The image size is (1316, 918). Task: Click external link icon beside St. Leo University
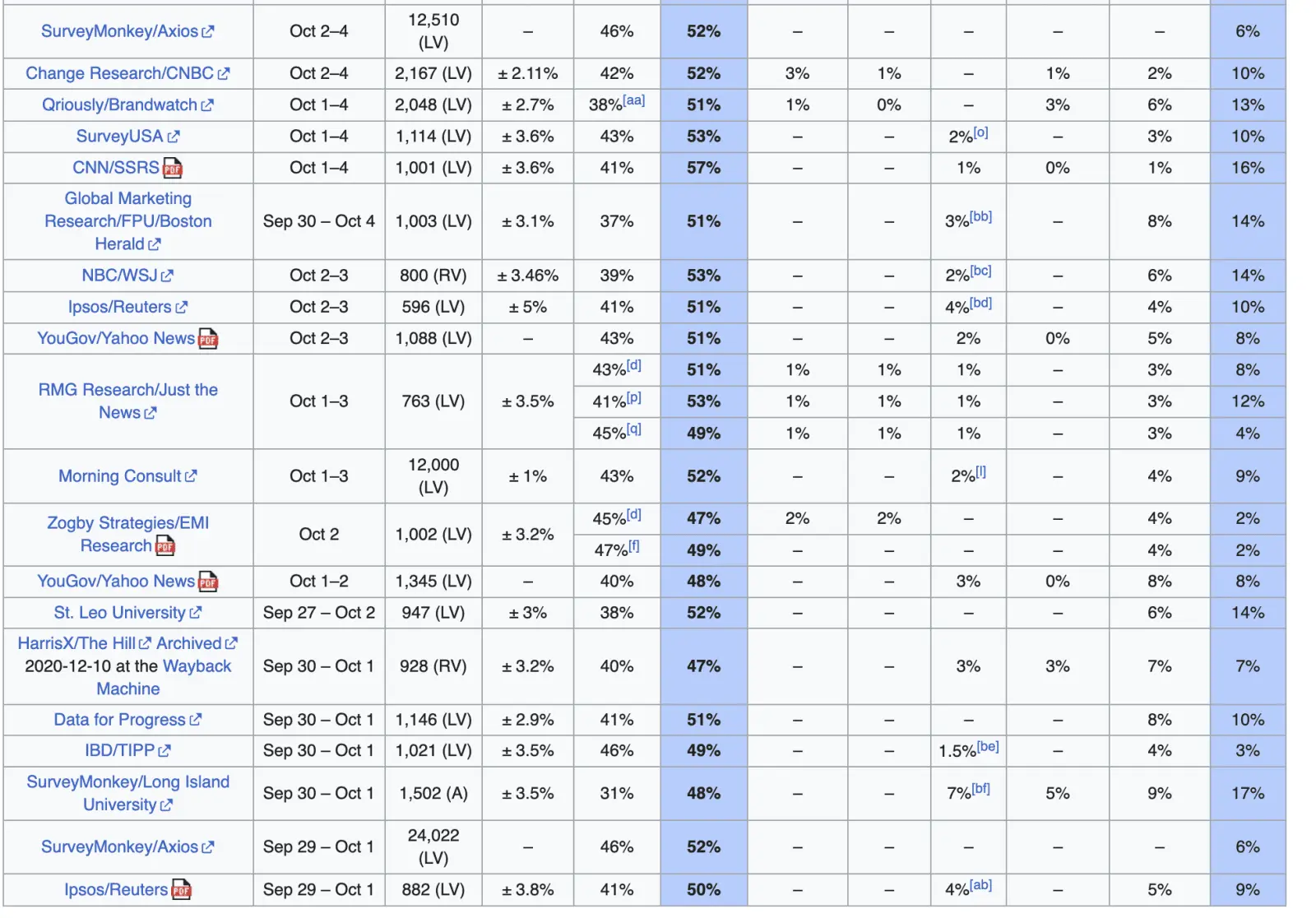point(196,613)
